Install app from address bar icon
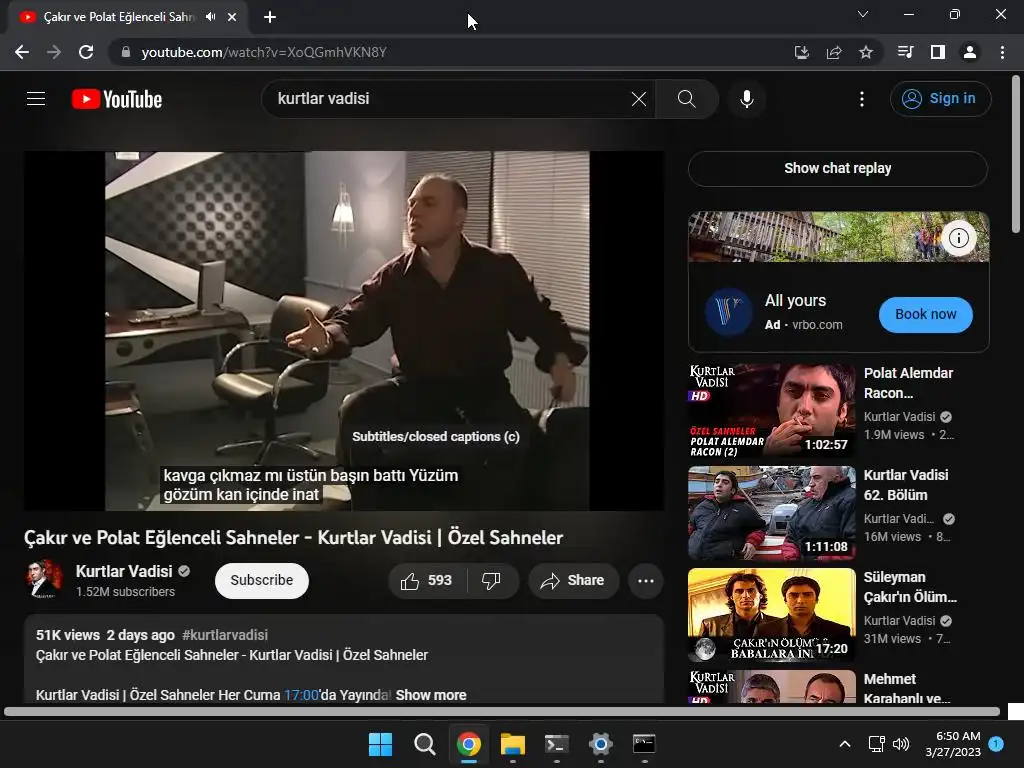This screenshot has height=768, width=1024. (x=801, y=52)
